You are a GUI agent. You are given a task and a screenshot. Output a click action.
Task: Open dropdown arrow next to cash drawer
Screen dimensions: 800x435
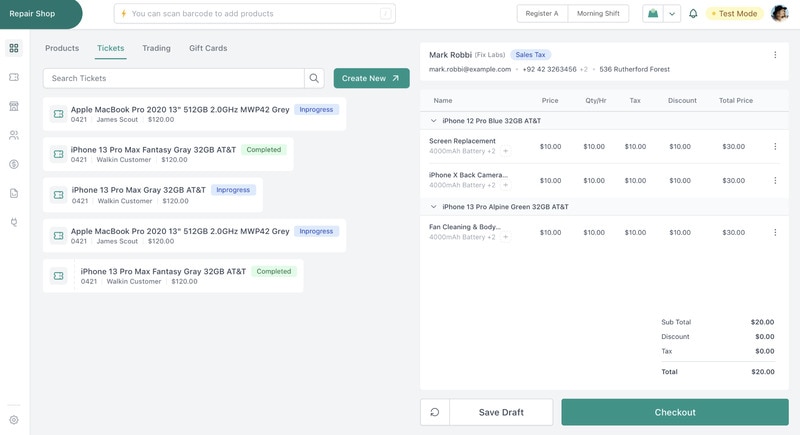tap(672, 14)
